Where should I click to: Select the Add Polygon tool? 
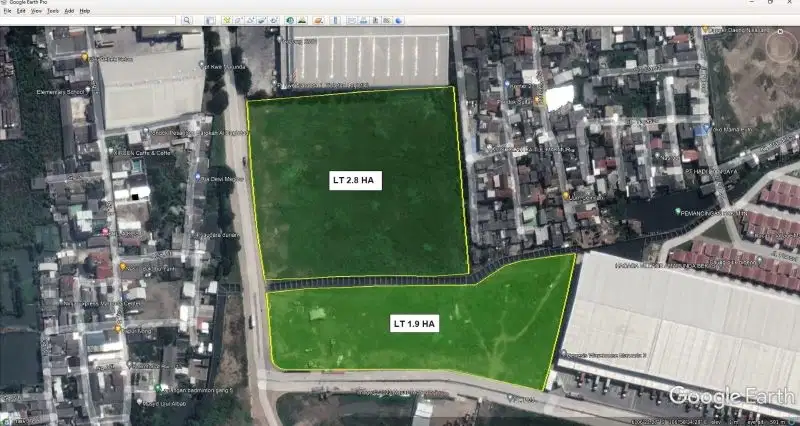coord(239,20)
